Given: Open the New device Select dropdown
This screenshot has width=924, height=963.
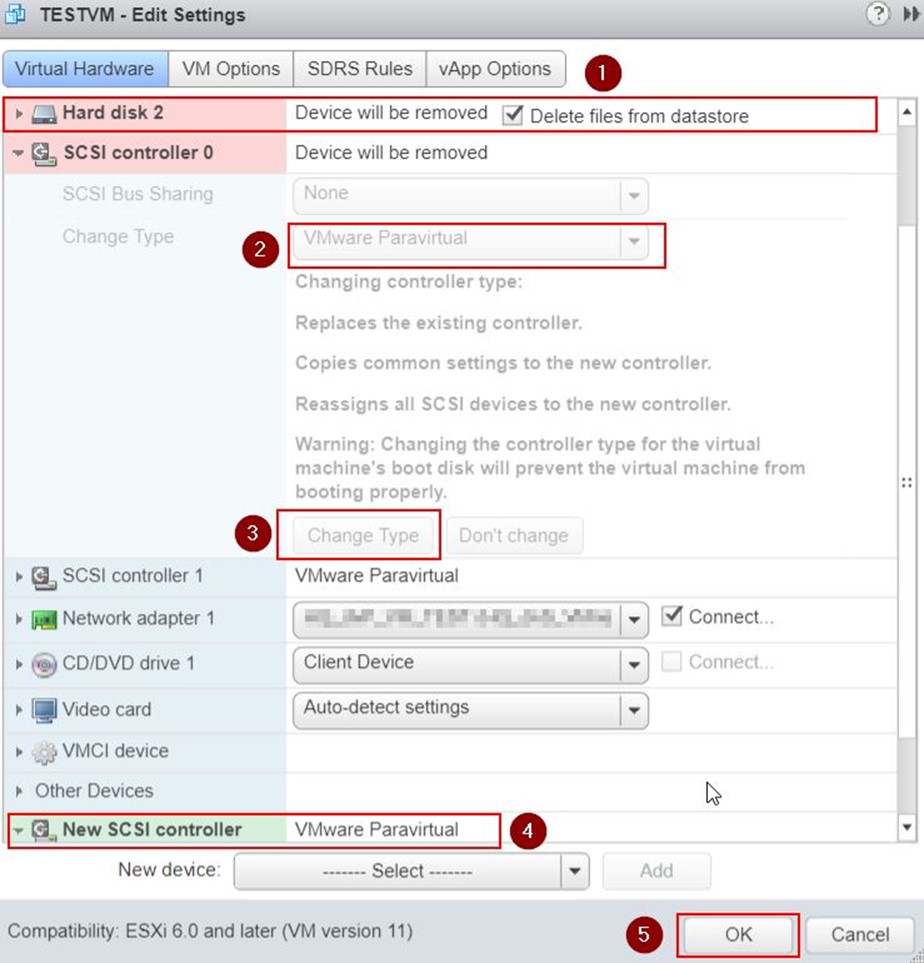Looking at the screenshot, I should (412, 871).
